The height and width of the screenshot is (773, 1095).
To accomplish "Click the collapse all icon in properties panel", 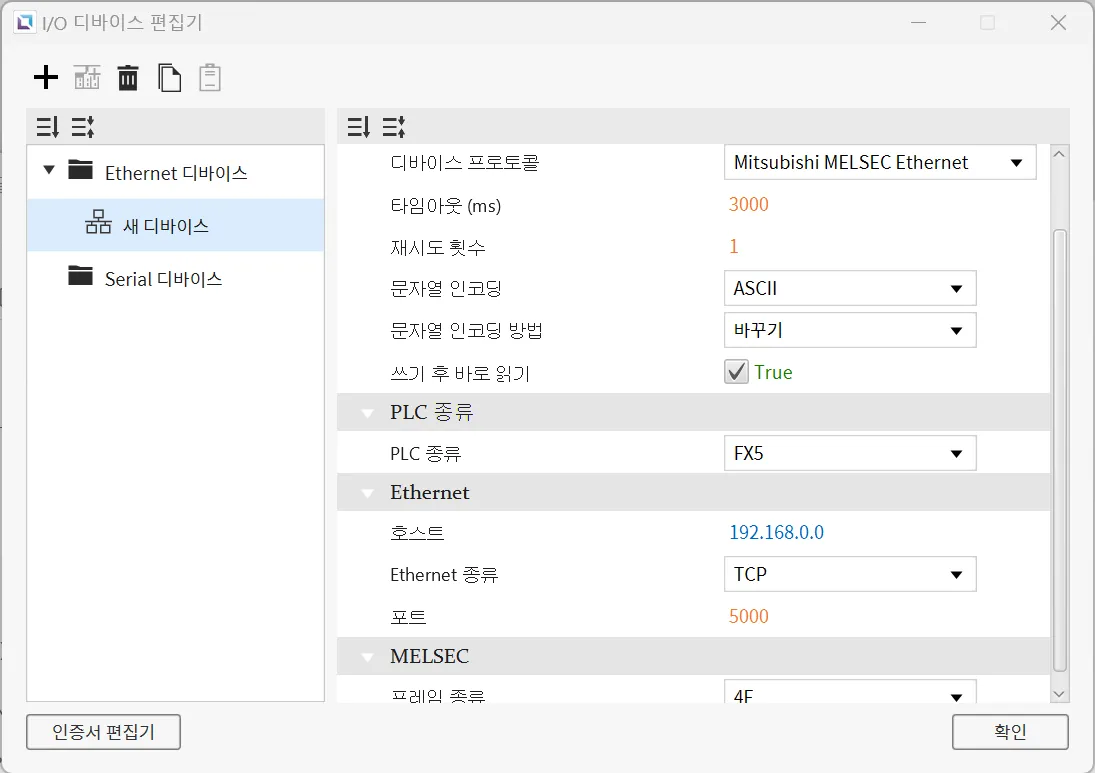I will coord(393,127).
